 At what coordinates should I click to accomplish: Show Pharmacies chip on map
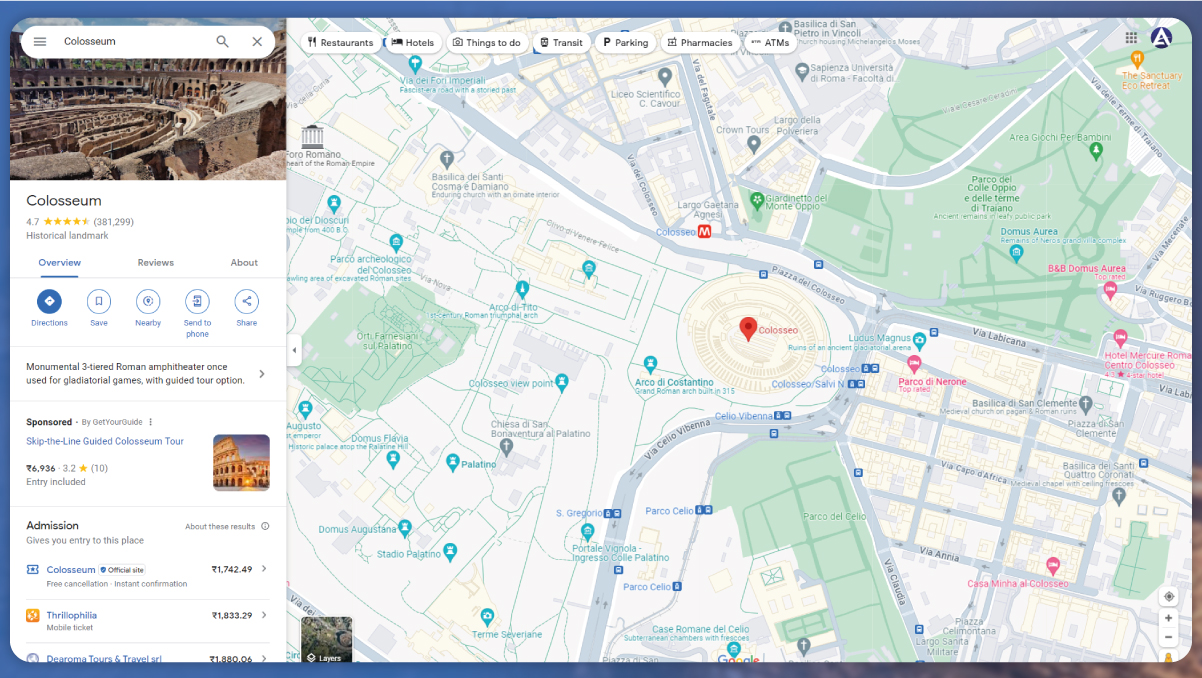coord(700,43)
